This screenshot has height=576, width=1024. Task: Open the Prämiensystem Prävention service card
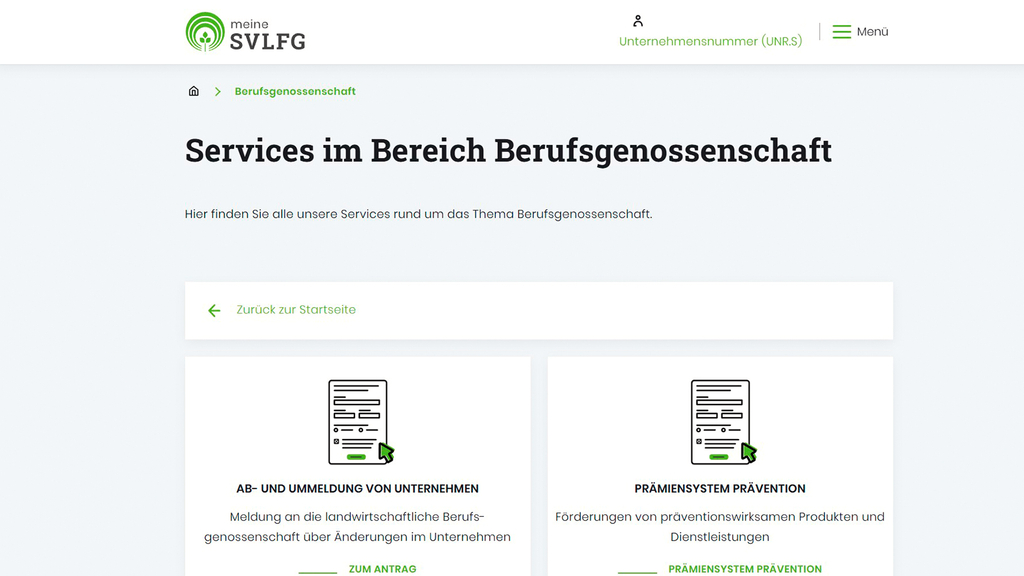719,488
